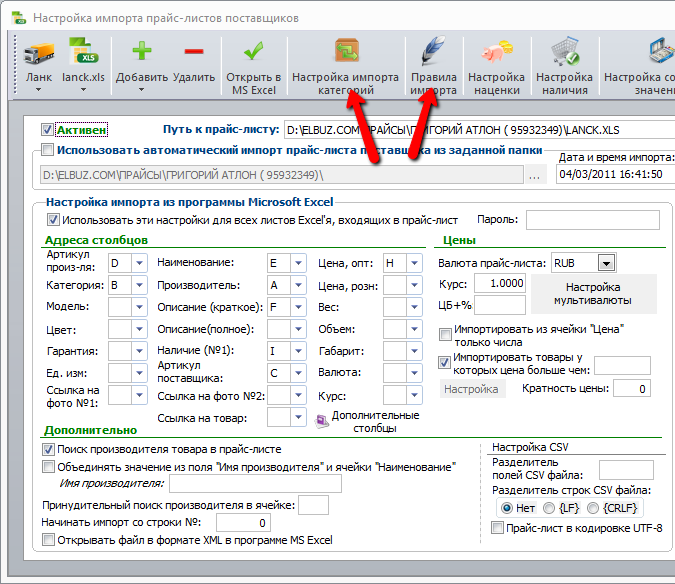Expand the Добавить dropdown arrow
The width and height of the screenshot is (675, 584).
click(x=141, y=90)
